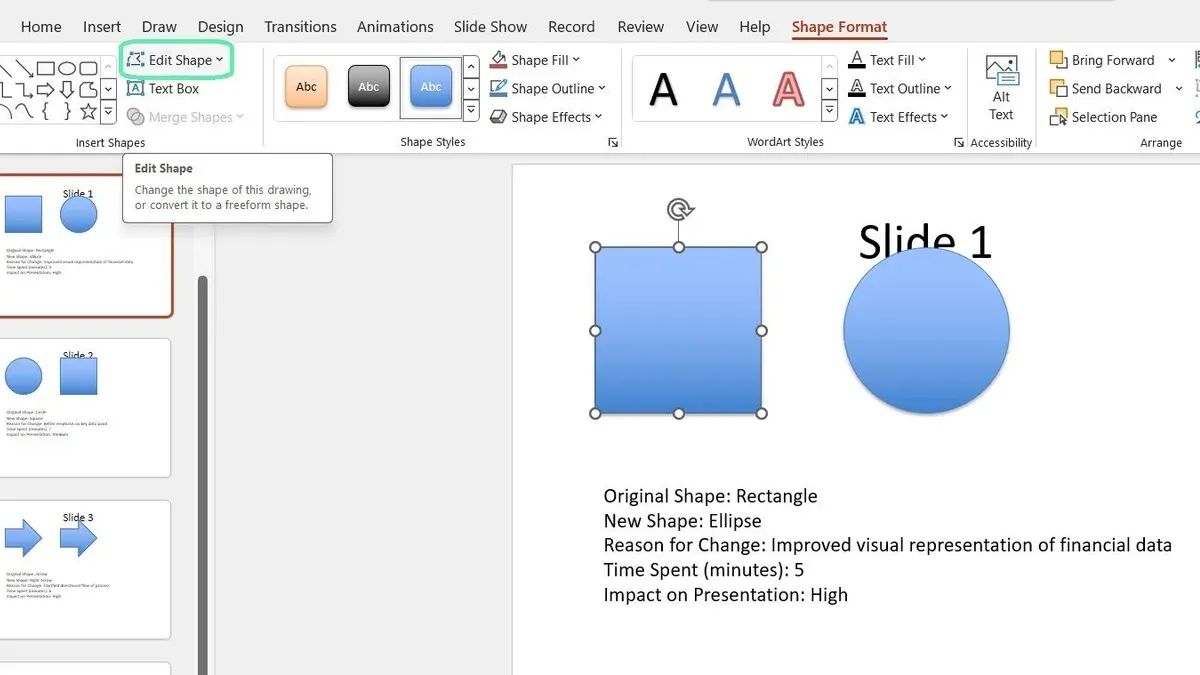Image resolution: width=1200 pixels, height=675 pixels.
Task: Select the Curve line shape in gallery
Action: tap(24, 111)
